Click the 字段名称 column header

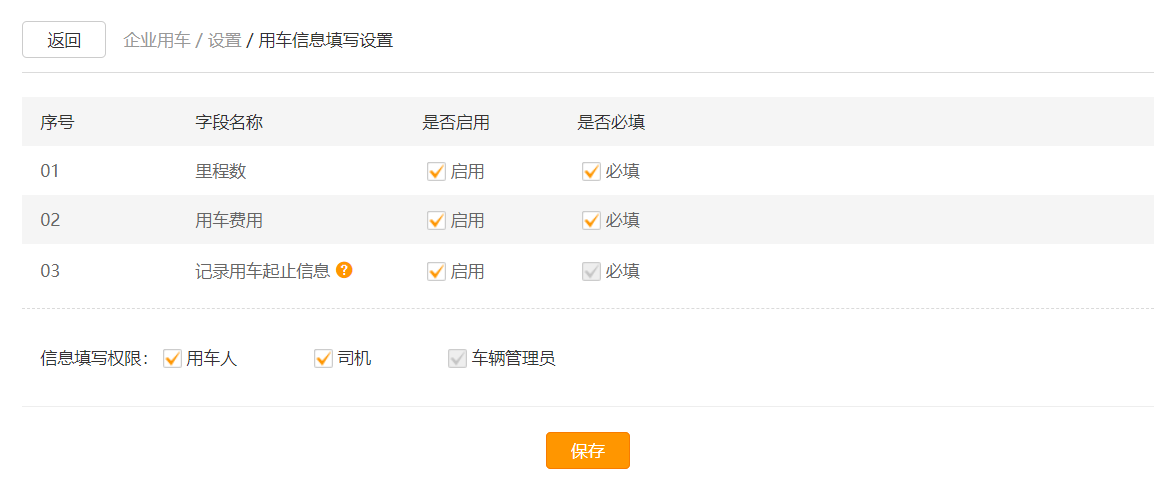tap(229, 122)
